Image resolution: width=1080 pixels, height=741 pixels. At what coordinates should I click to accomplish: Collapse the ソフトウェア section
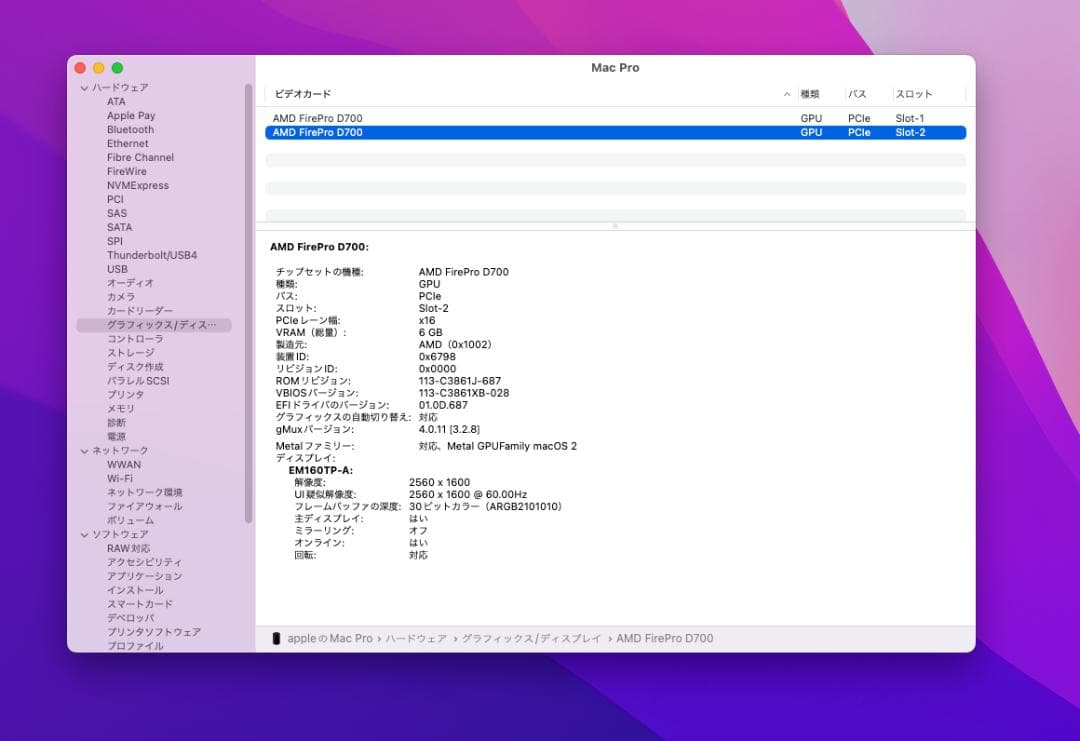85,534
